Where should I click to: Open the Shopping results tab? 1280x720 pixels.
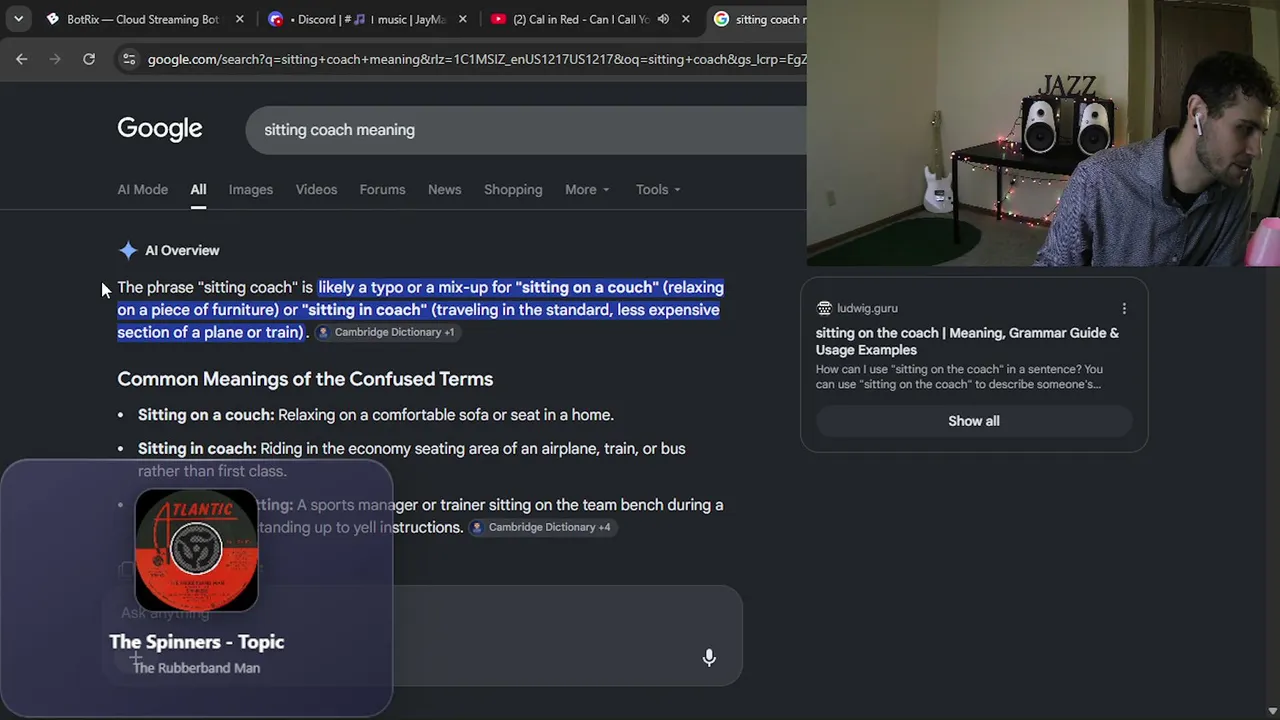pyautogui.click(x=513, y=189)
